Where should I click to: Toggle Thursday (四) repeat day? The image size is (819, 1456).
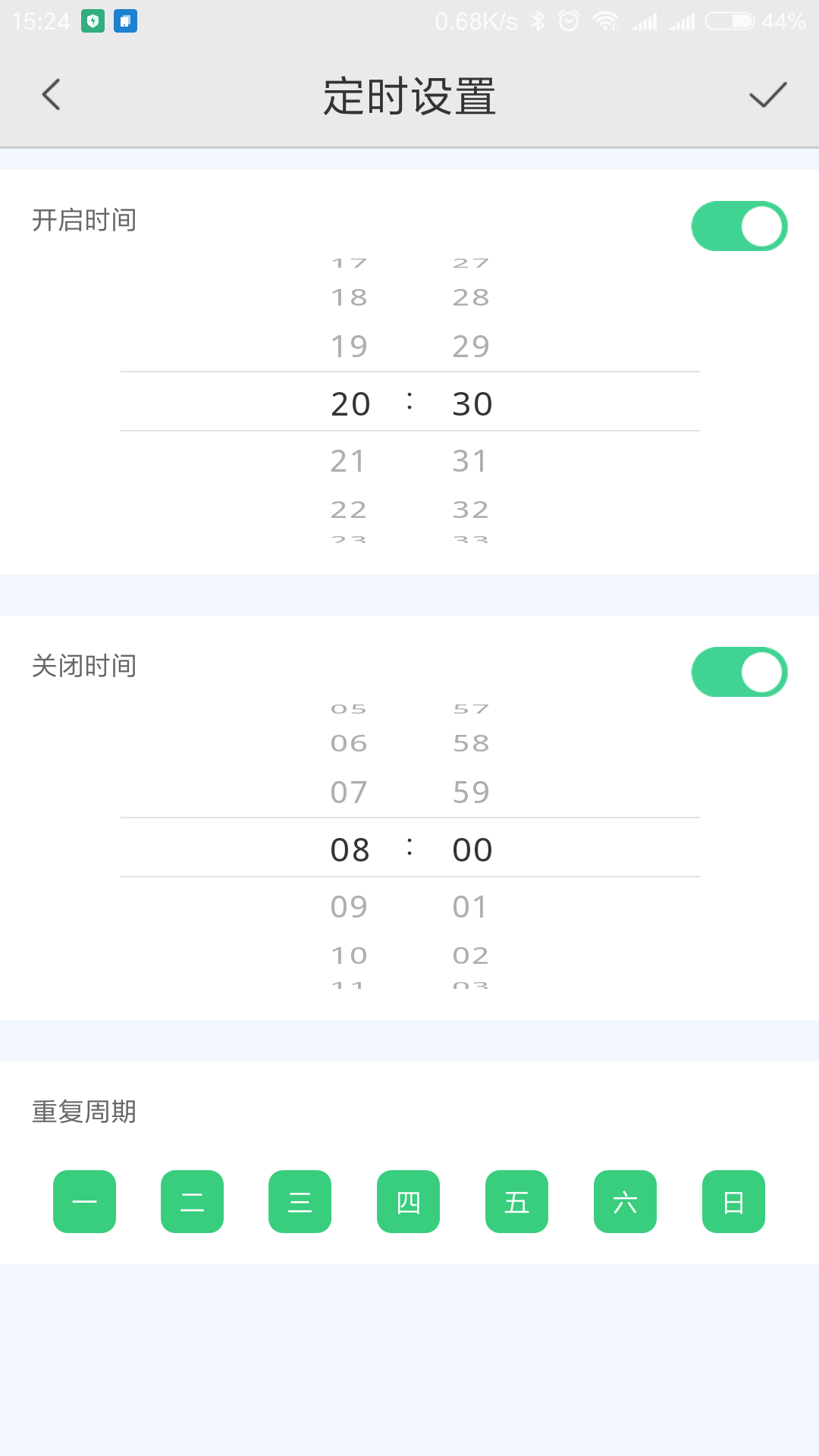[x=408, y=1202]
